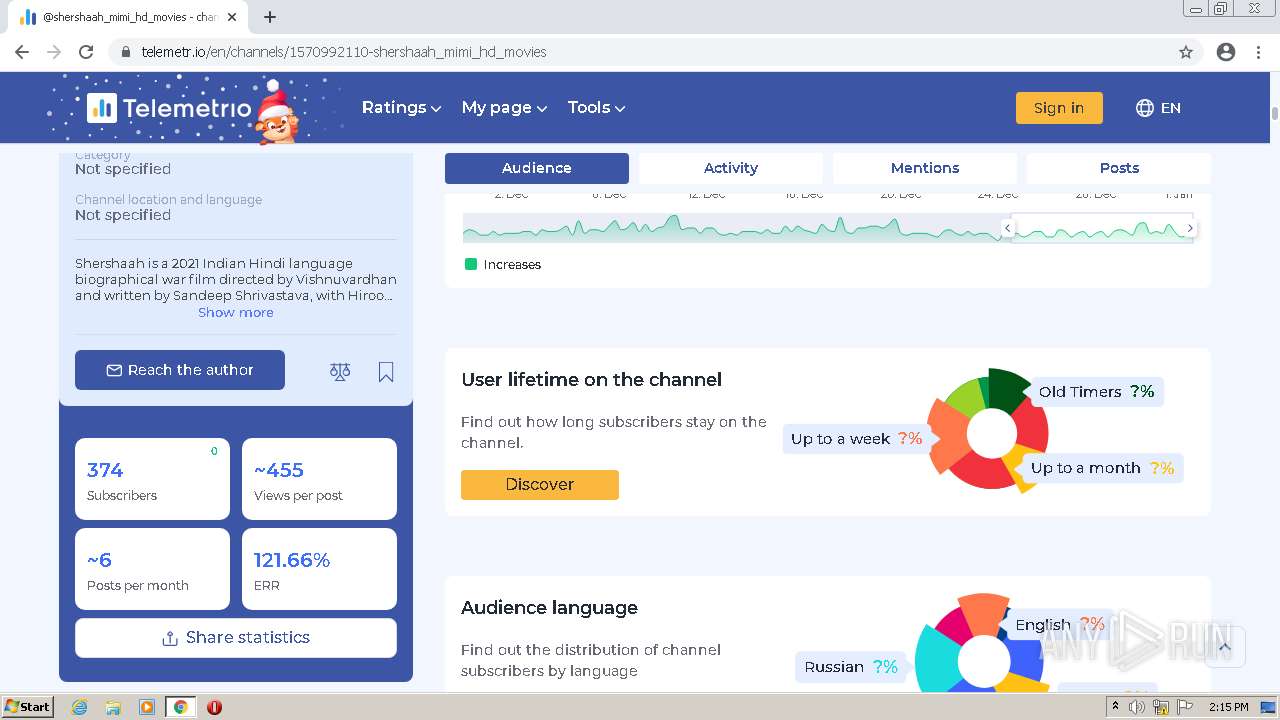Open Internet Explorer from the taskbar
Viewport: 1280px width, 720px height.
pos(79,707)
